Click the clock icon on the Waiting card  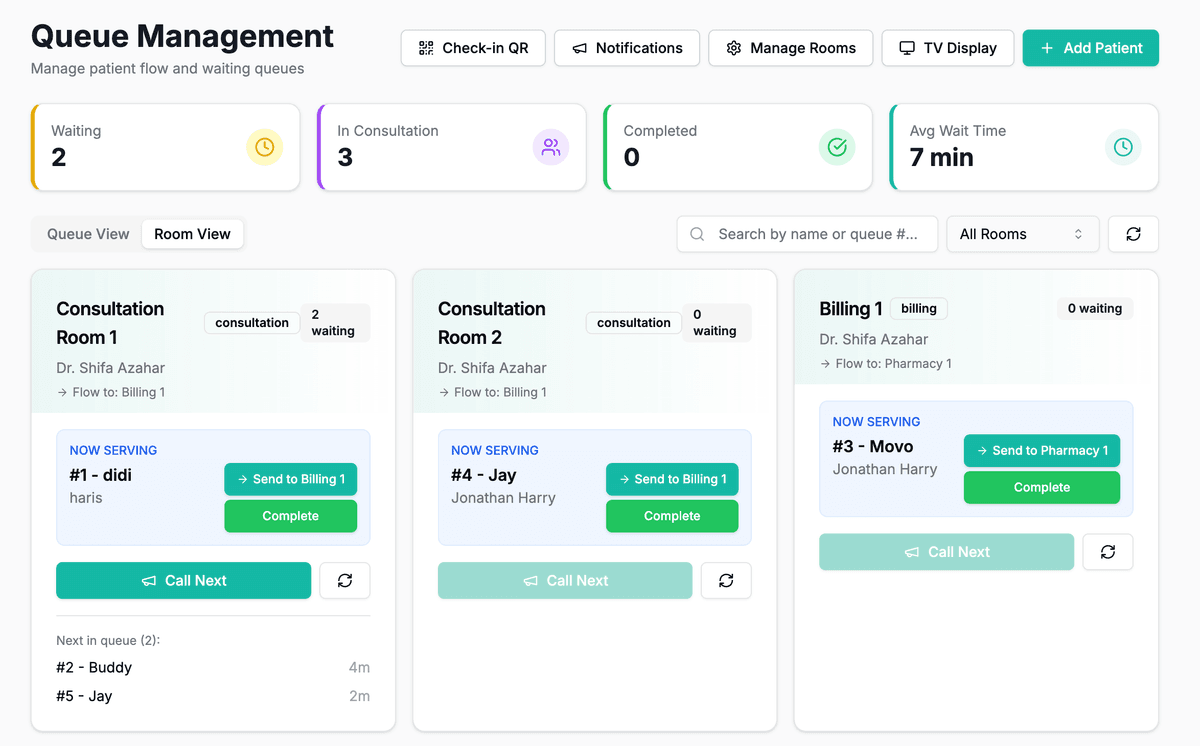point(264,147)
